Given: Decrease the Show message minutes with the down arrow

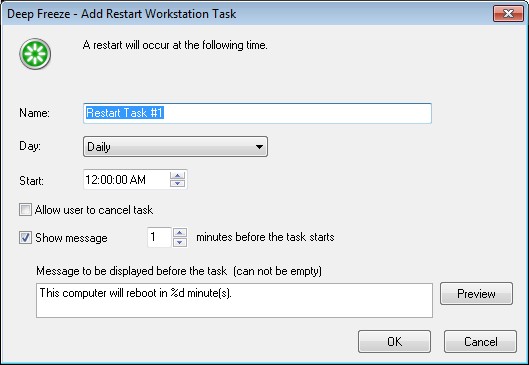Looking at the screenshot, I should (x=179, y=242).
